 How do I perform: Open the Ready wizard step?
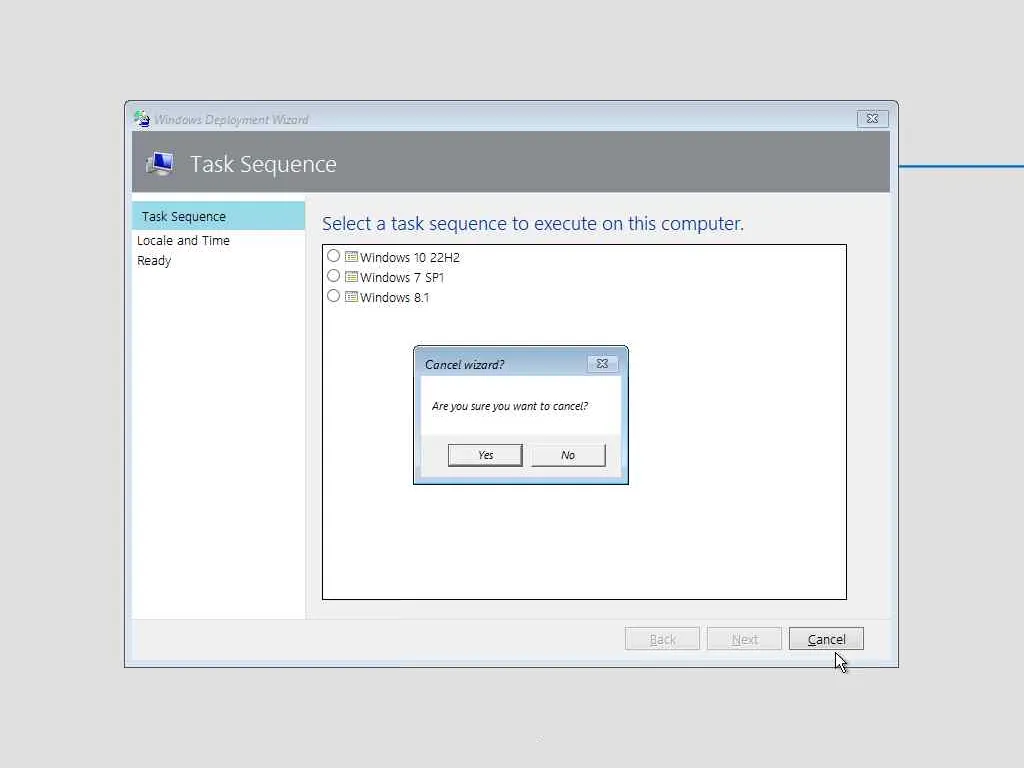tap(154, 261)
